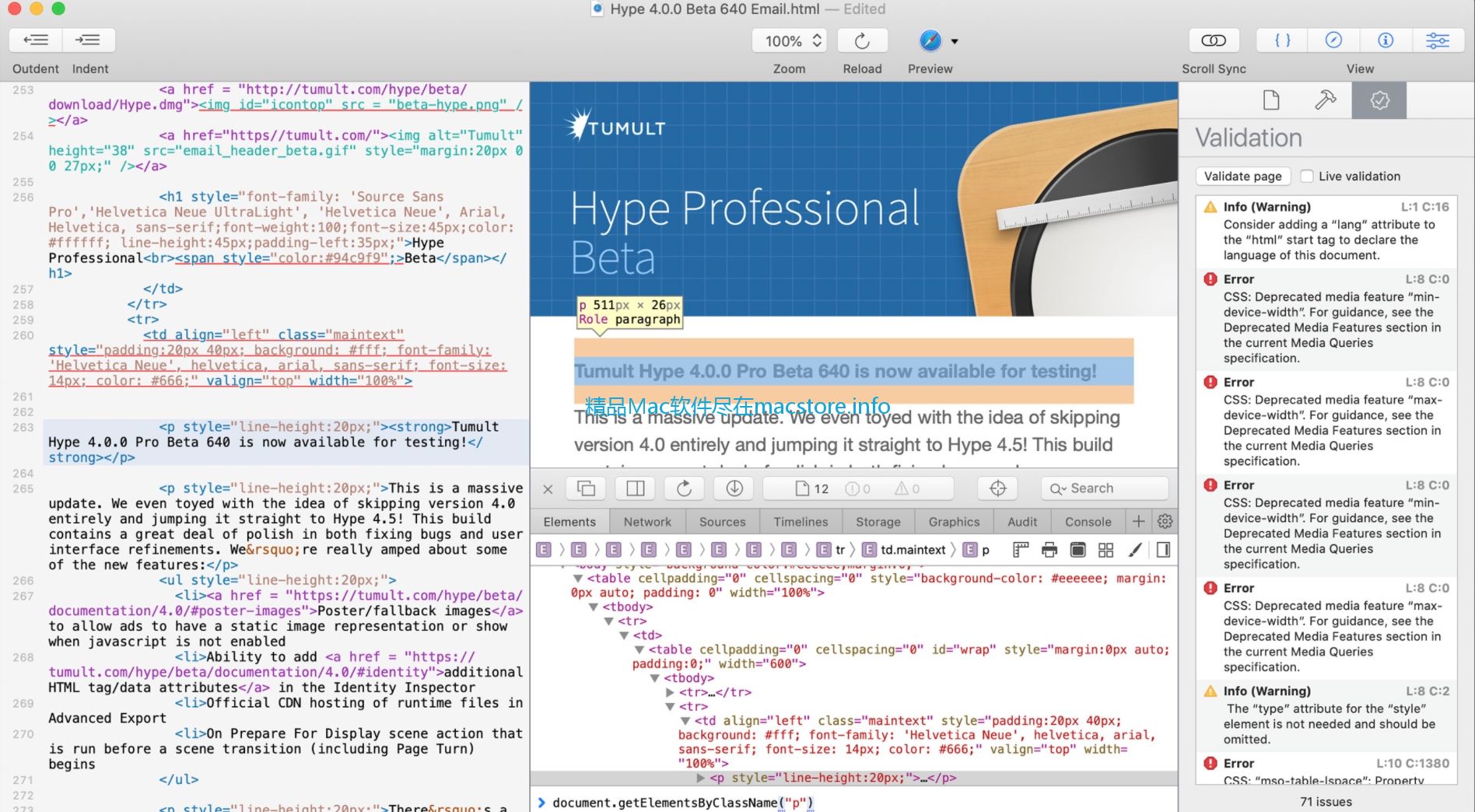Screen dimensions: 1475x812
Task: Click the Outdent toolbar icon
Action: [36, 40]
